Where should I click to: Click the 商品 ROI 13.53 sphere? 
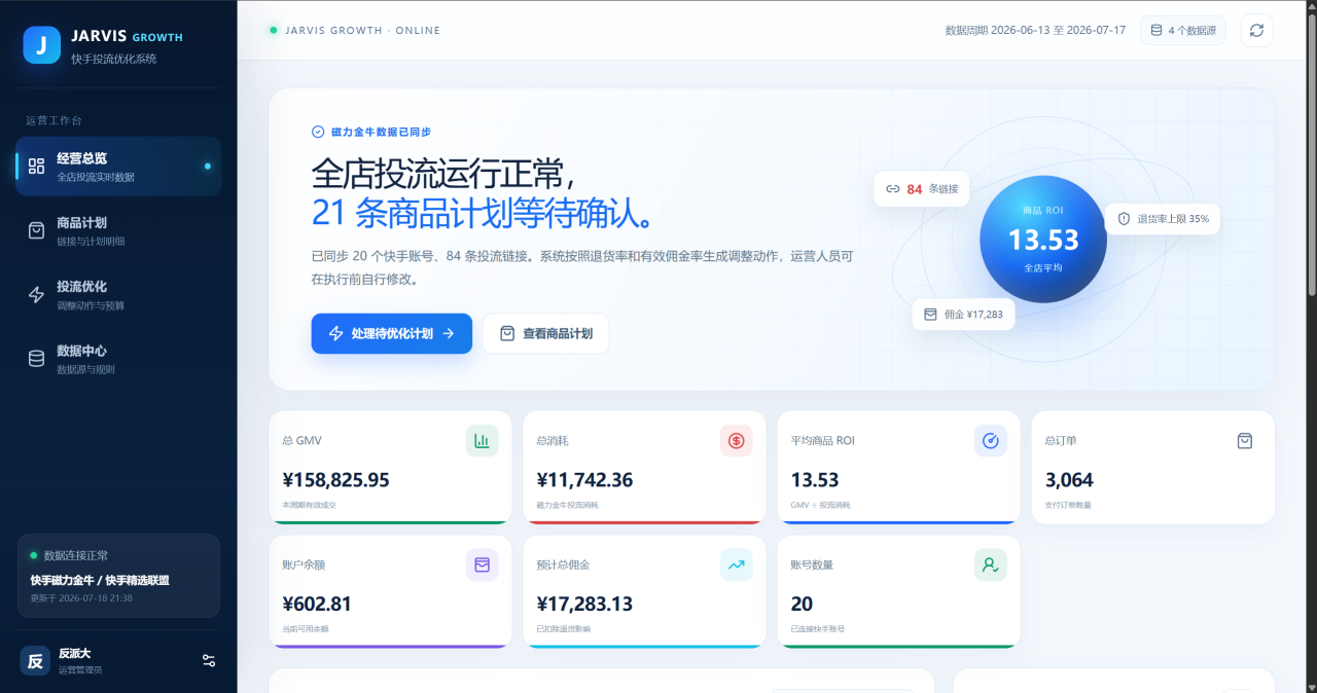pyautogui.click(x=1043, y=239)
